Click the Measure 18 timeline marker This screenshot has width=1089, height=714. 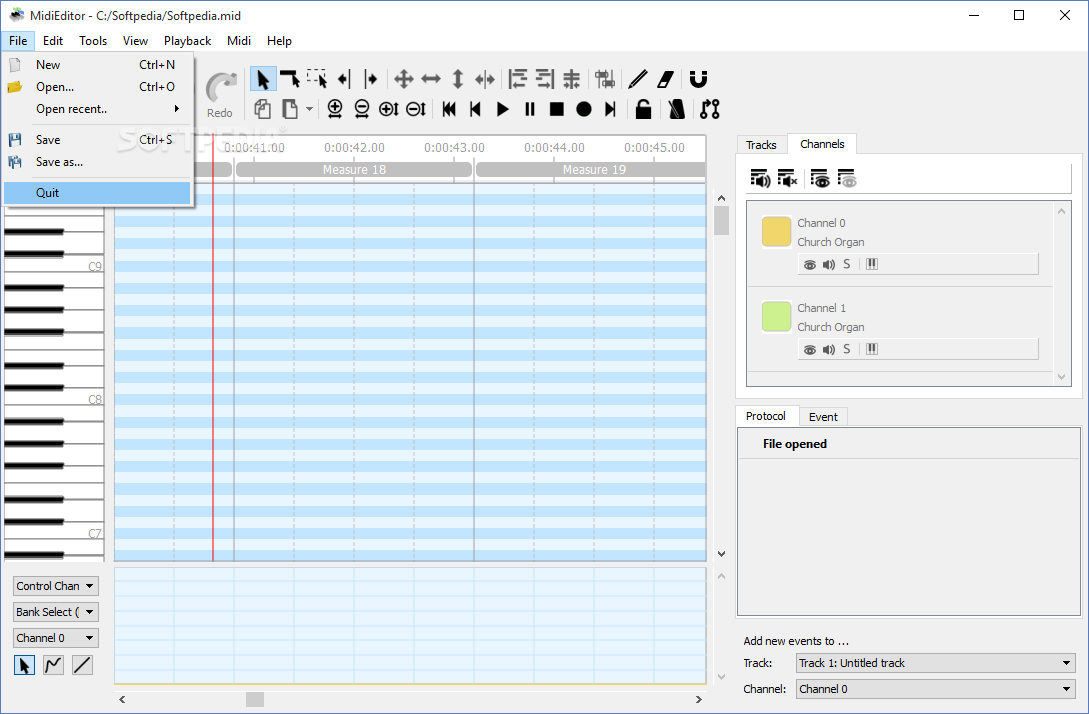[354, 169]
